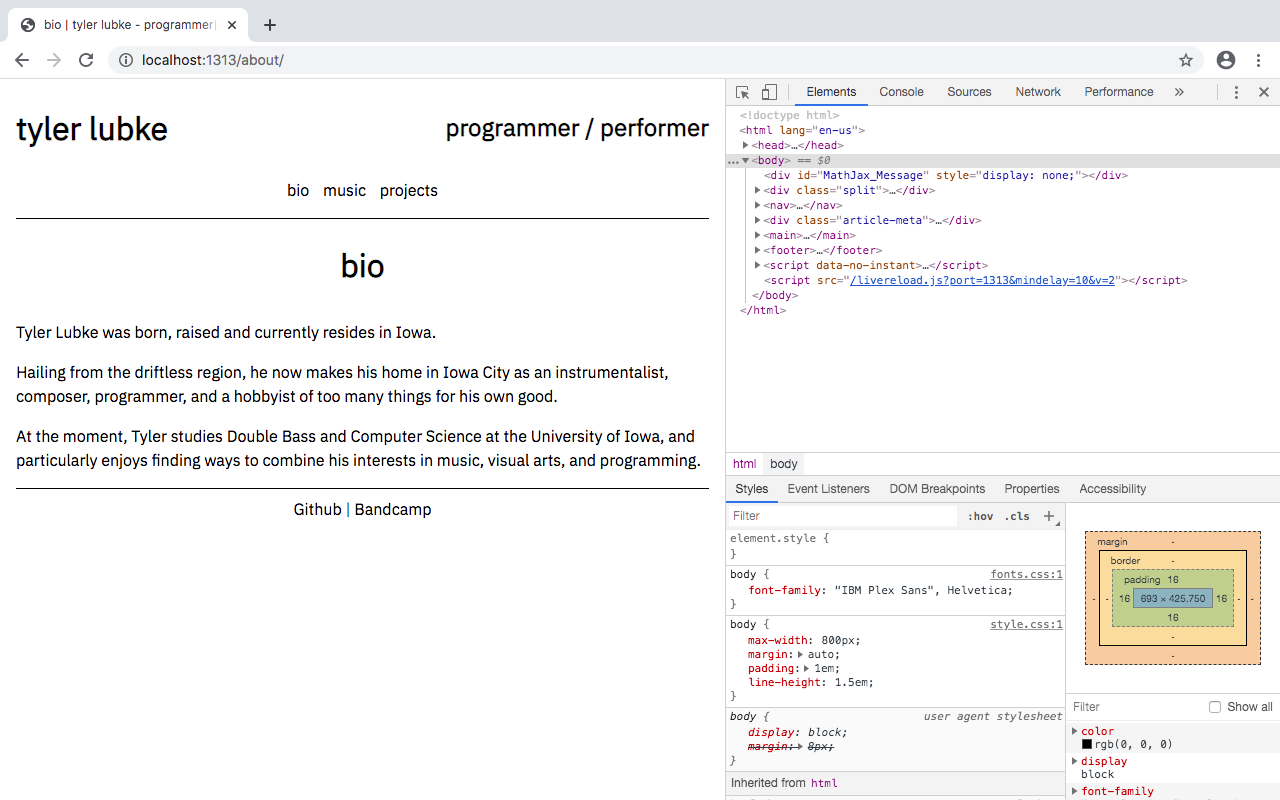Reload the page
This screenshot has height=800, width=1280.
[86, 60]
